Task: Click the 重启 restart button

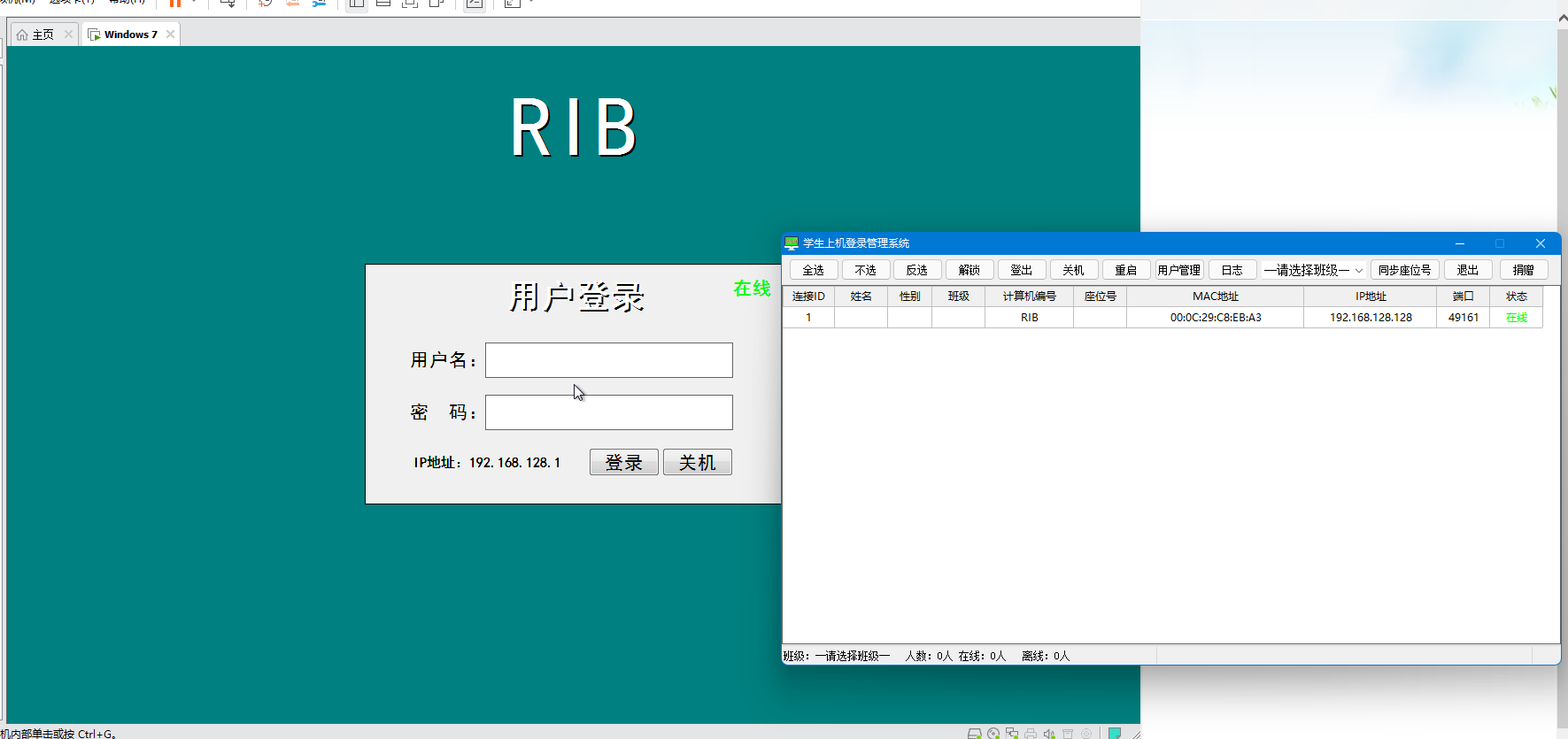Action: [1126, 270]
